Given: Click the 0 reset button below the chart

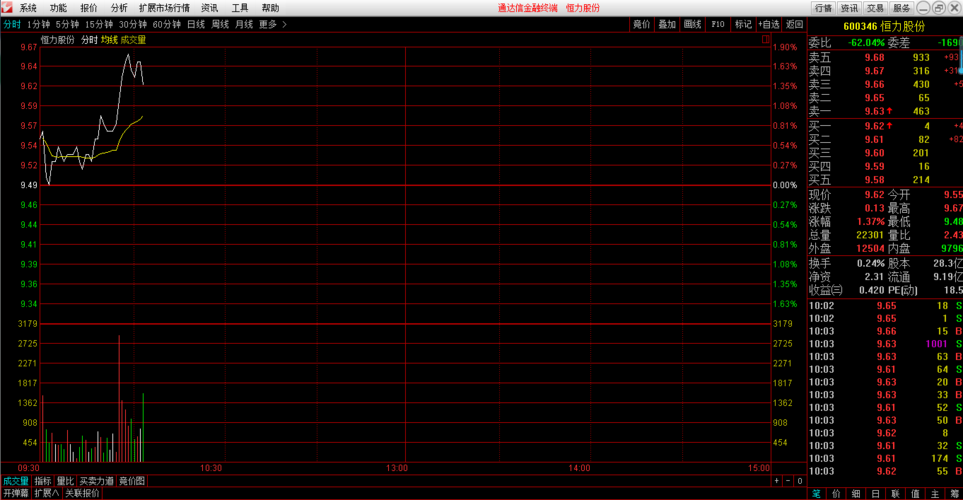Looking at the screenshot, I should coord(800,481).
